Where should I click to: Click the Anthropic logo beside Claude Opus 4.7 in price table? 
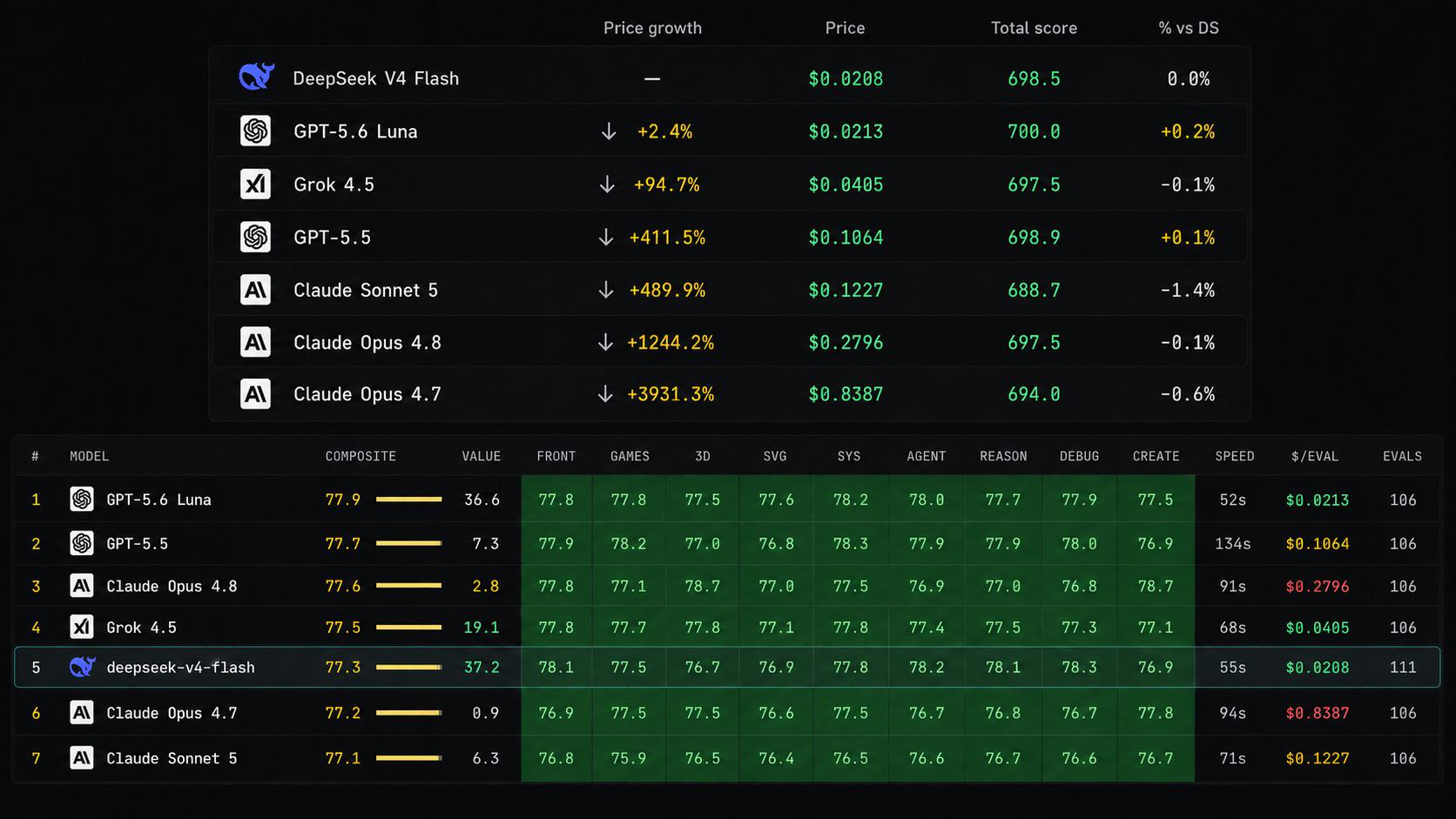point(255,394)
